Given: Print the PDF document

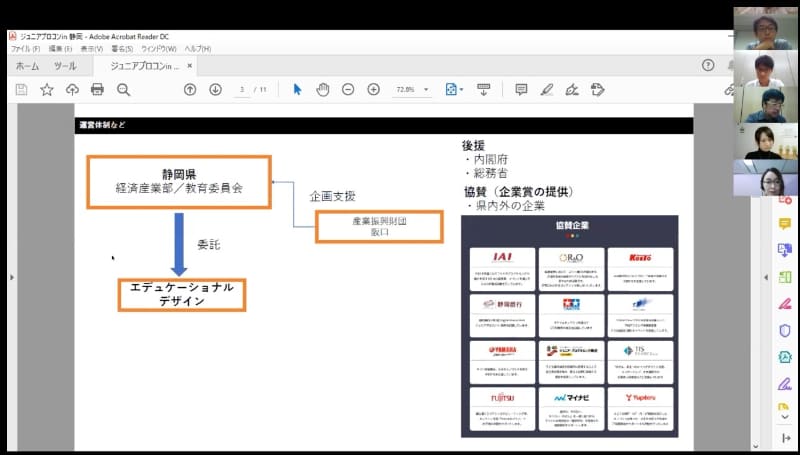Looking at the screenshot, I should pos(97,90).
